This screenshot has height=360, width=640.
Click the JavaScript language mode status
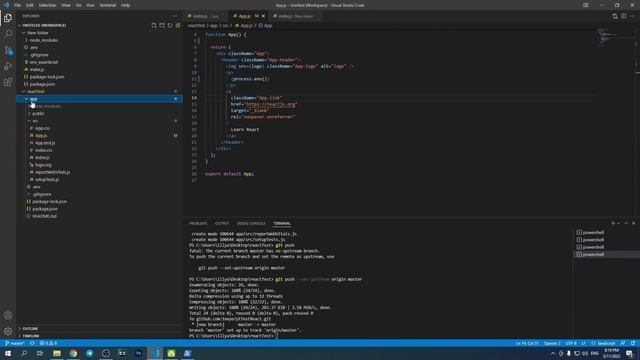pos(606,343)
